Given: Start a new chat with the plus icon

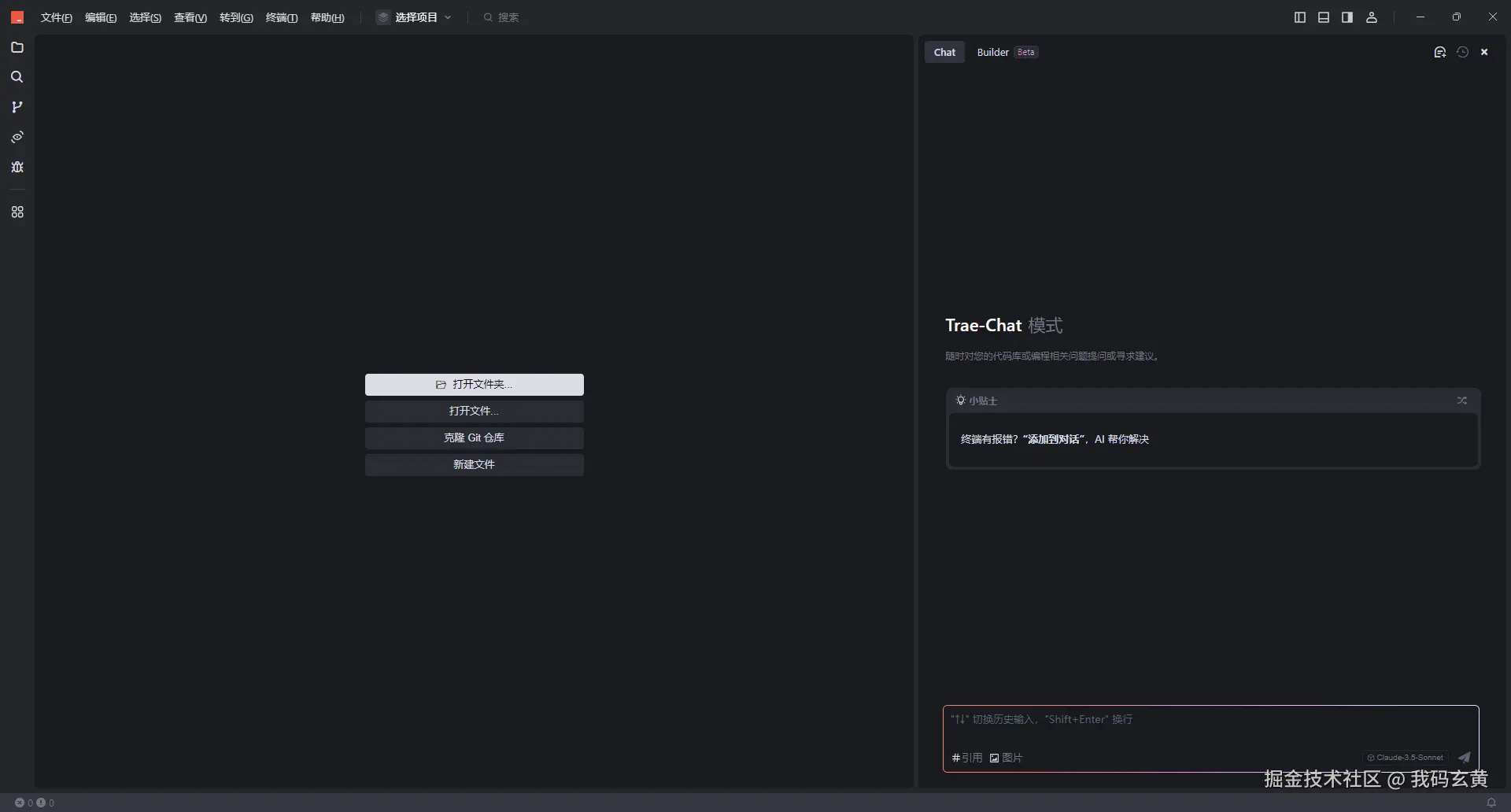Looking at the screenshot, I should [x=1440, y=52].
